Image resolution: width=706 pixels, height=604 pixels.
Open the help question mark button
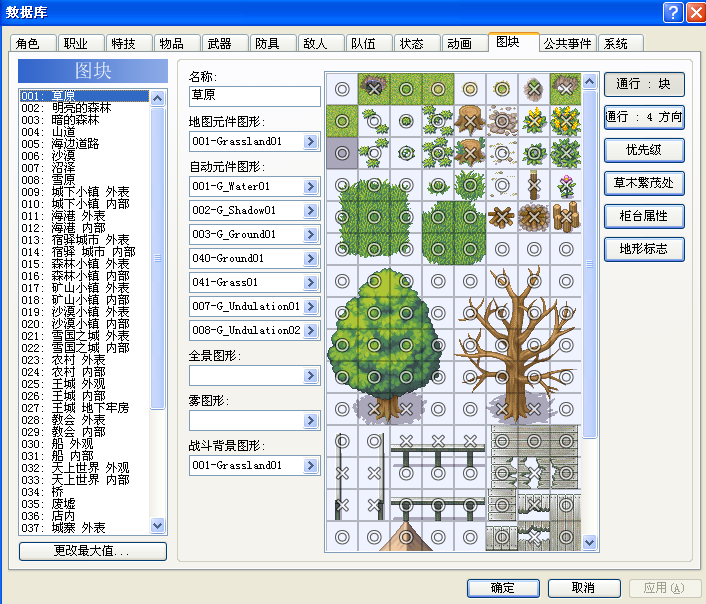(x=673, y=12)
